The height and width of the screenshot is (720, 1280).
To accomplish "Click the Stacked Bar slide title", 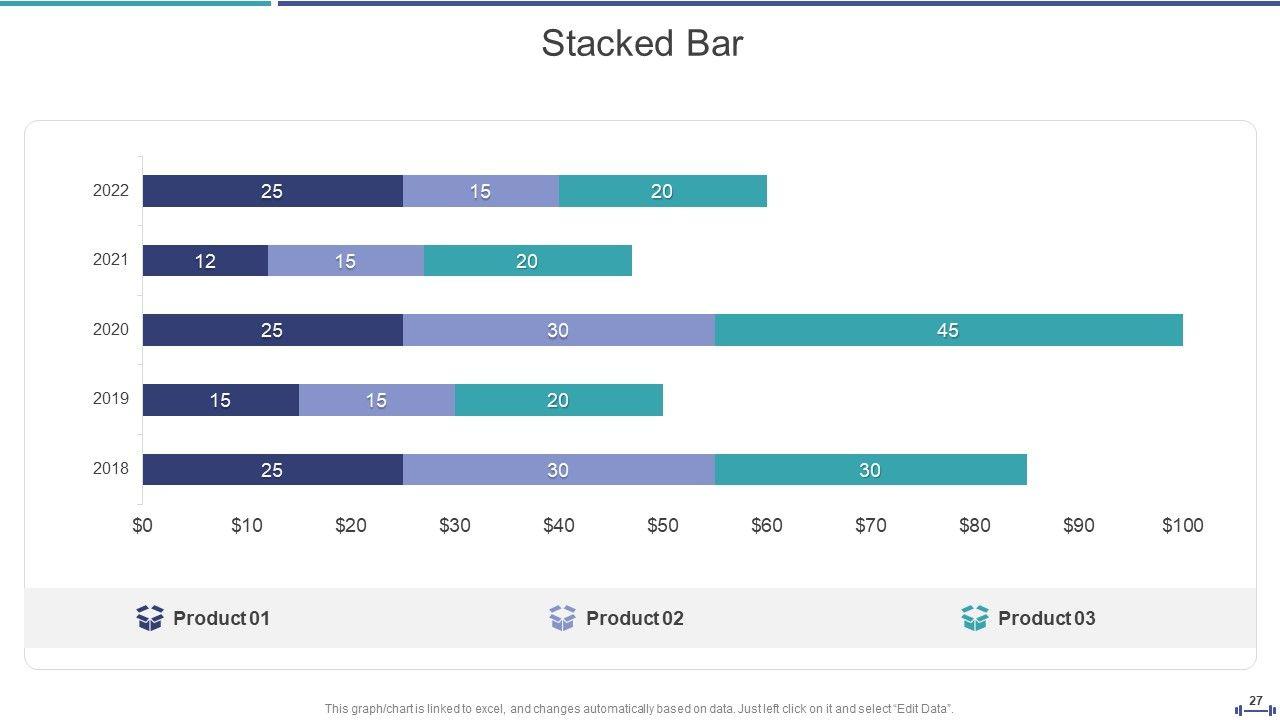I will click(x=642, y=44).
